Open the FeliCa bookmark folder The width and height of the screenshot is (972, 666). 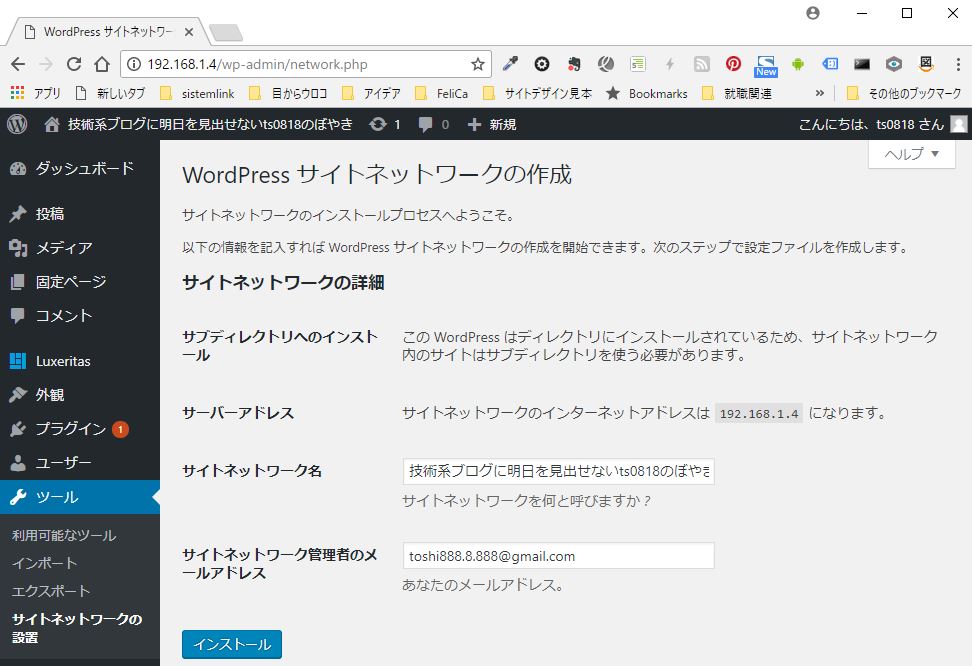click(x=441, y=94)
